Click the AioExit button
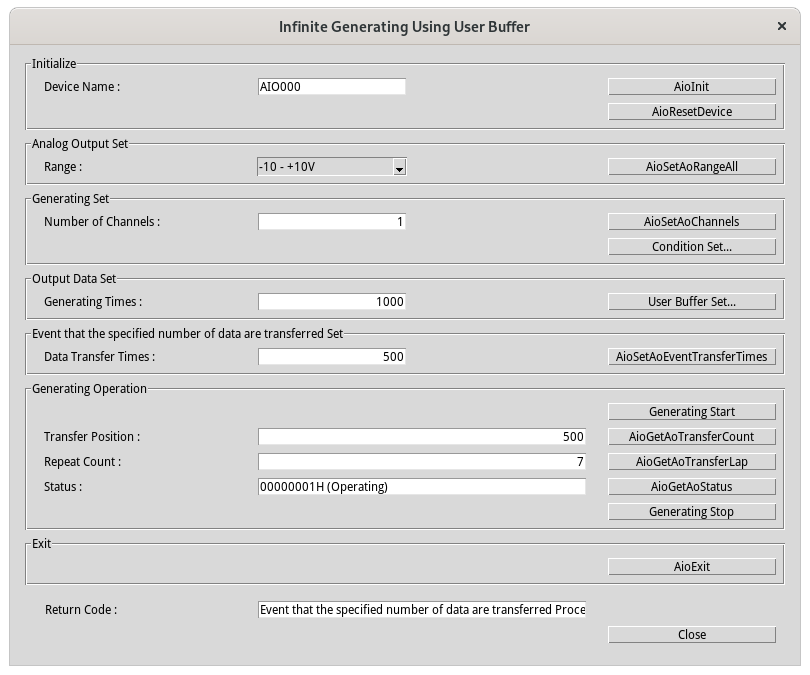This screenshot has width=810, height=675. pyautogui.click(x=691, y=567)
